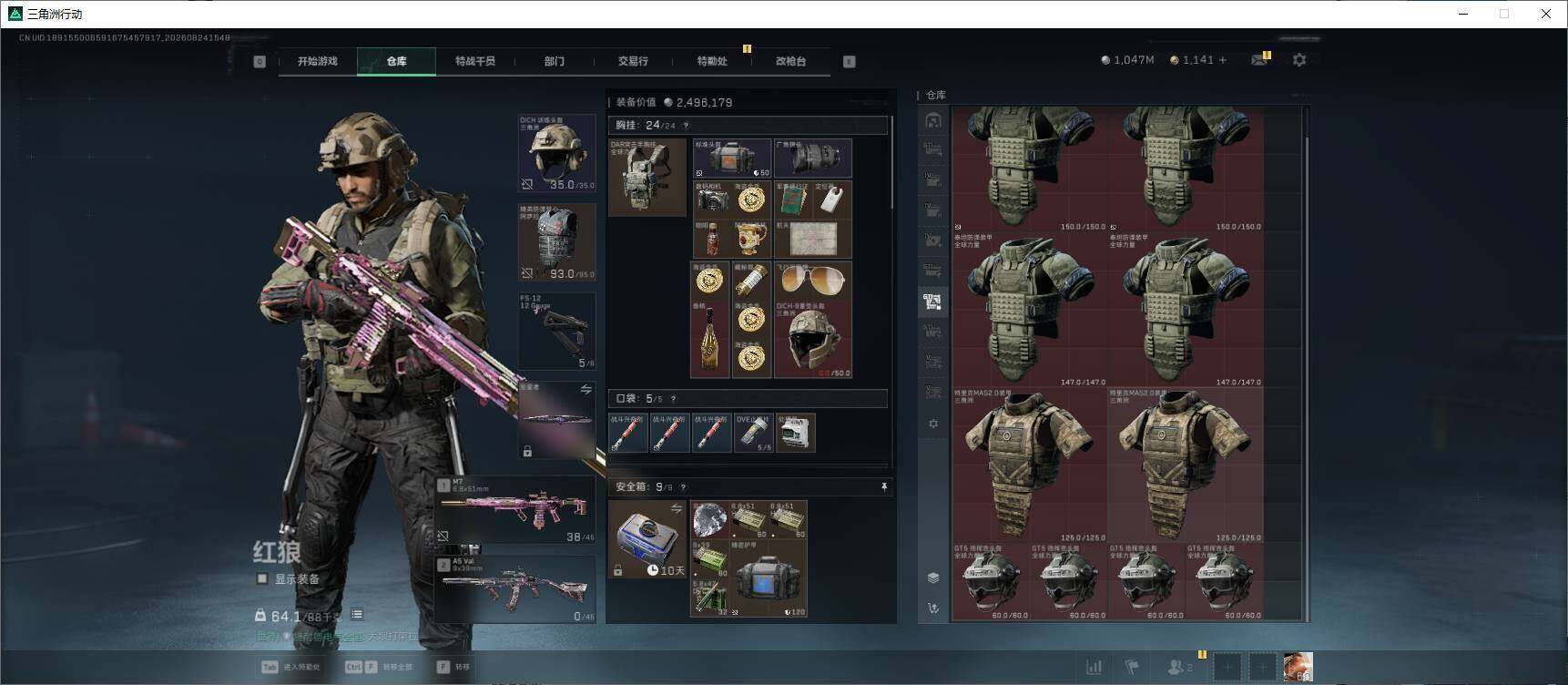This screenshot has height=685, width=1568.
Task: Show help for 胸挂 capacity
Action: coord(686,126)
